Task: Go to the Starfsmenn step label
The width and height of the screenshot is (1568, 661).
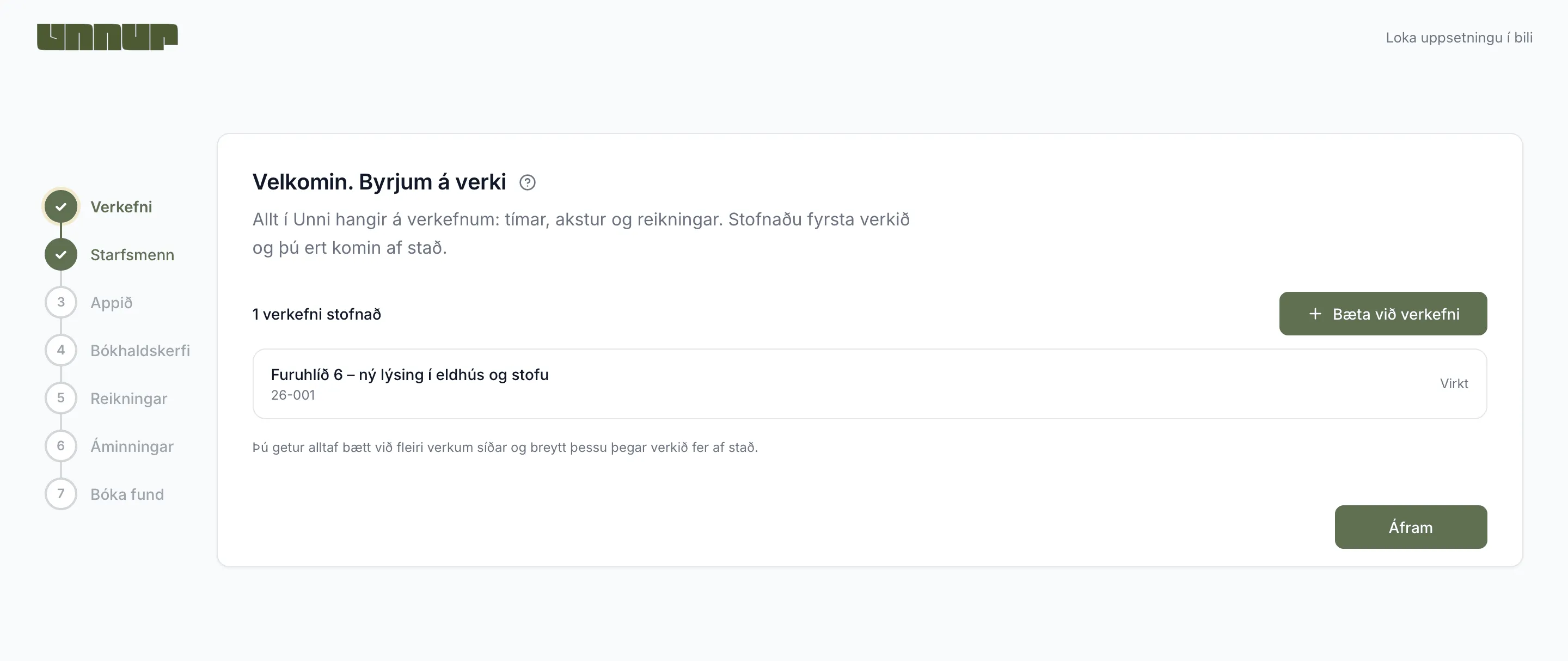Action: (132, 255)
